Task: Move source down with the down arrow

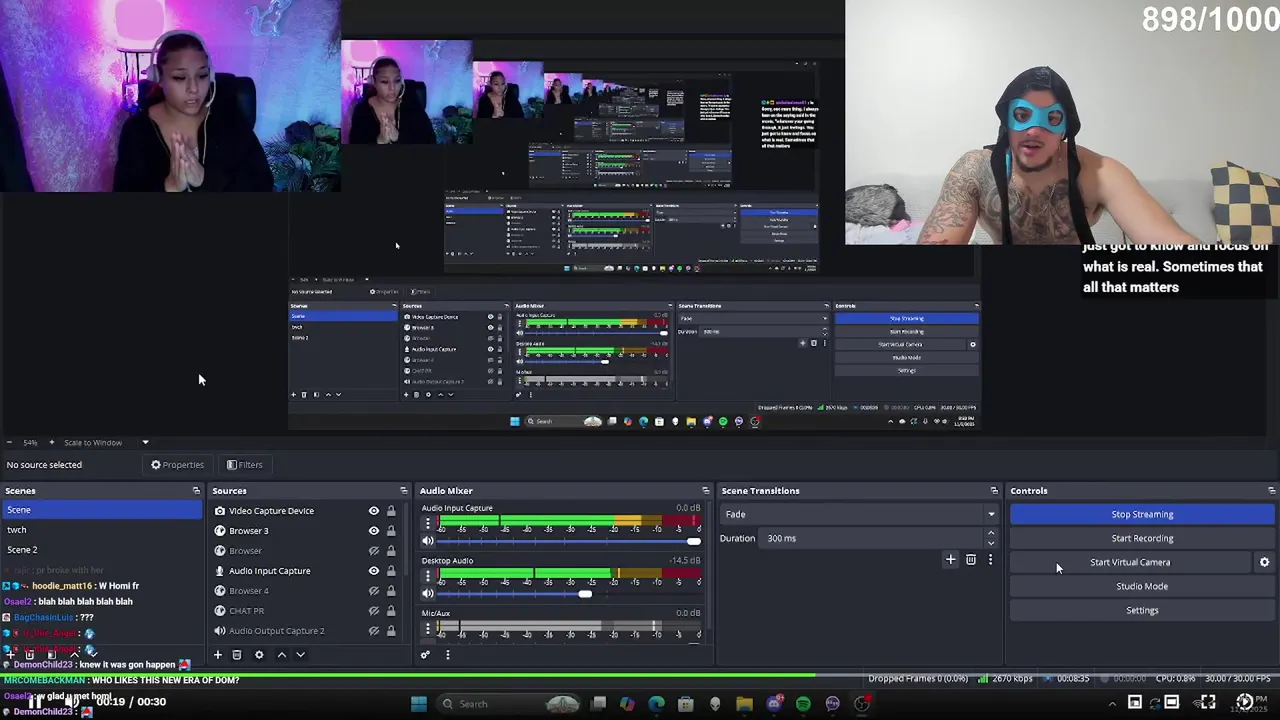Action: tap(300, 655)
